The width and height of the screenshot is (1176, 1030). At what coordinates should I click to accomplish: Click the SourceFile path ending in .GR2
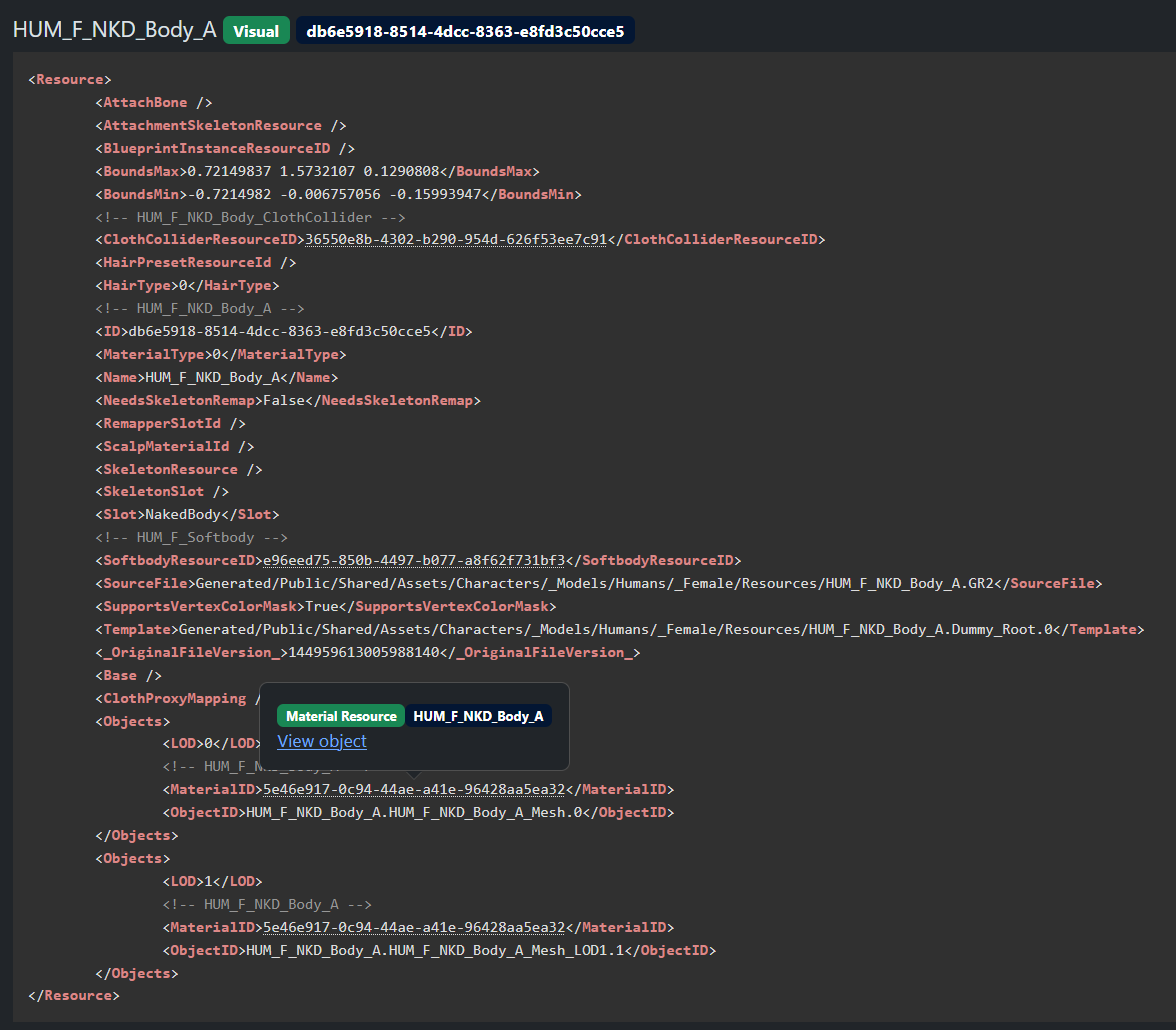tap(595, 583)
